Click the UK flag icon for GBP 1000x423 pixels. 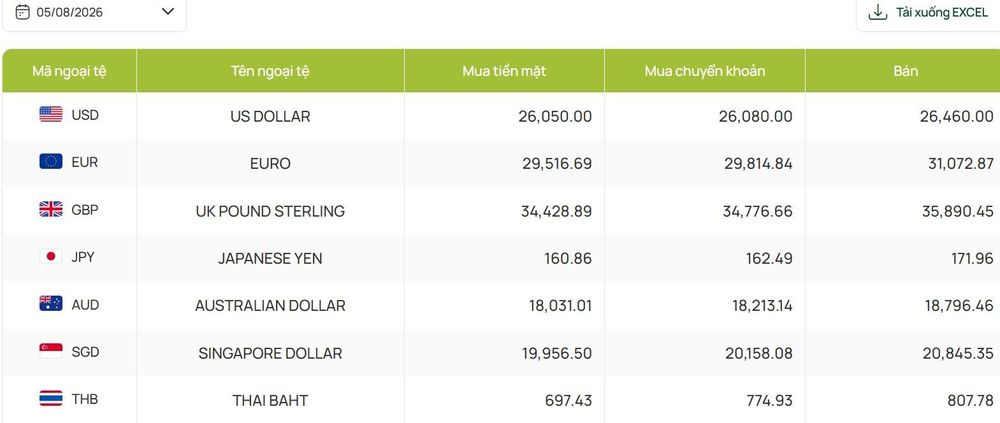click(x=51, y=209)
